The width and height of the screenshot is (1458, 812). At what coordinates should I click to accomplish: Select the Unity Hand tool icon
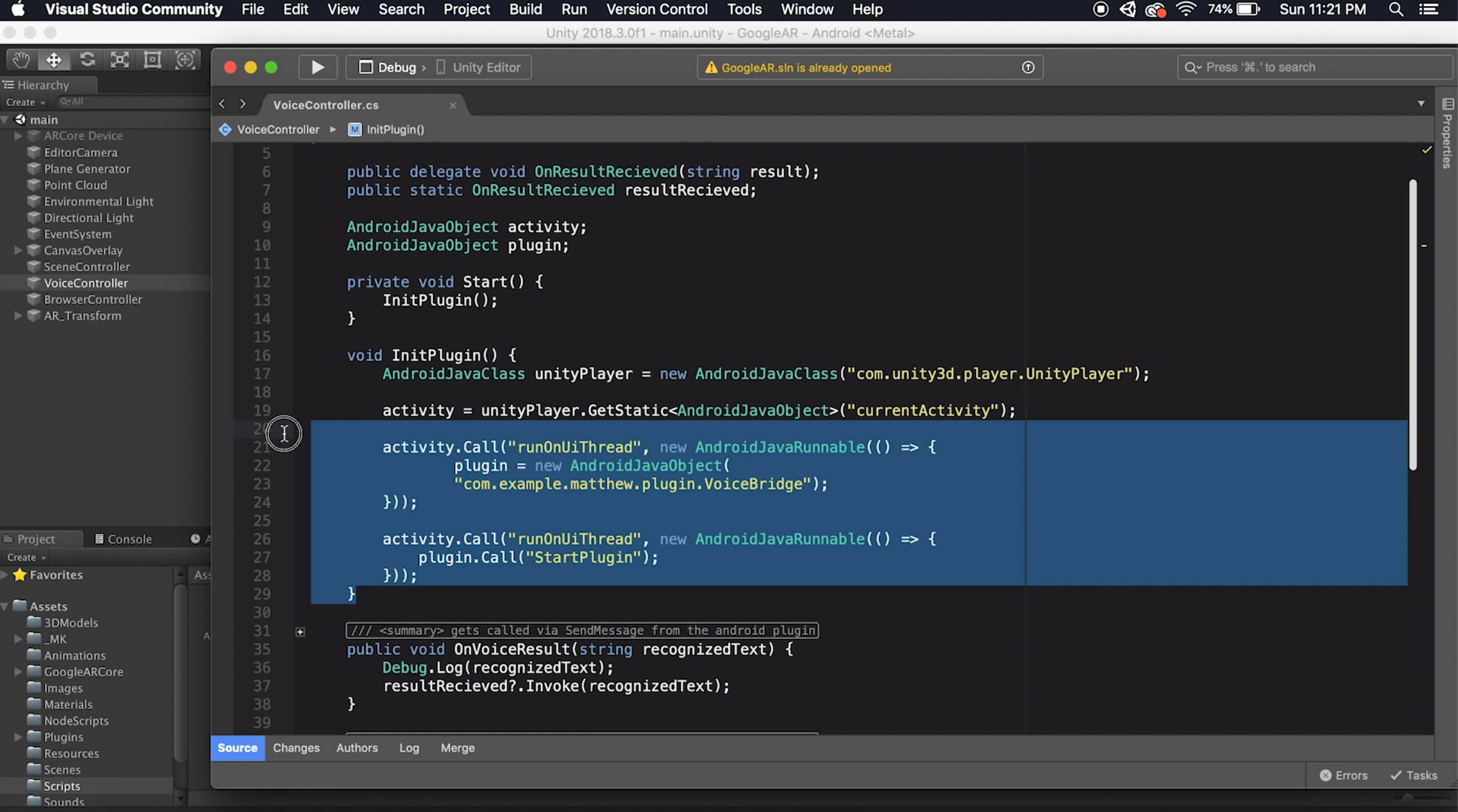tap(21, 60)
